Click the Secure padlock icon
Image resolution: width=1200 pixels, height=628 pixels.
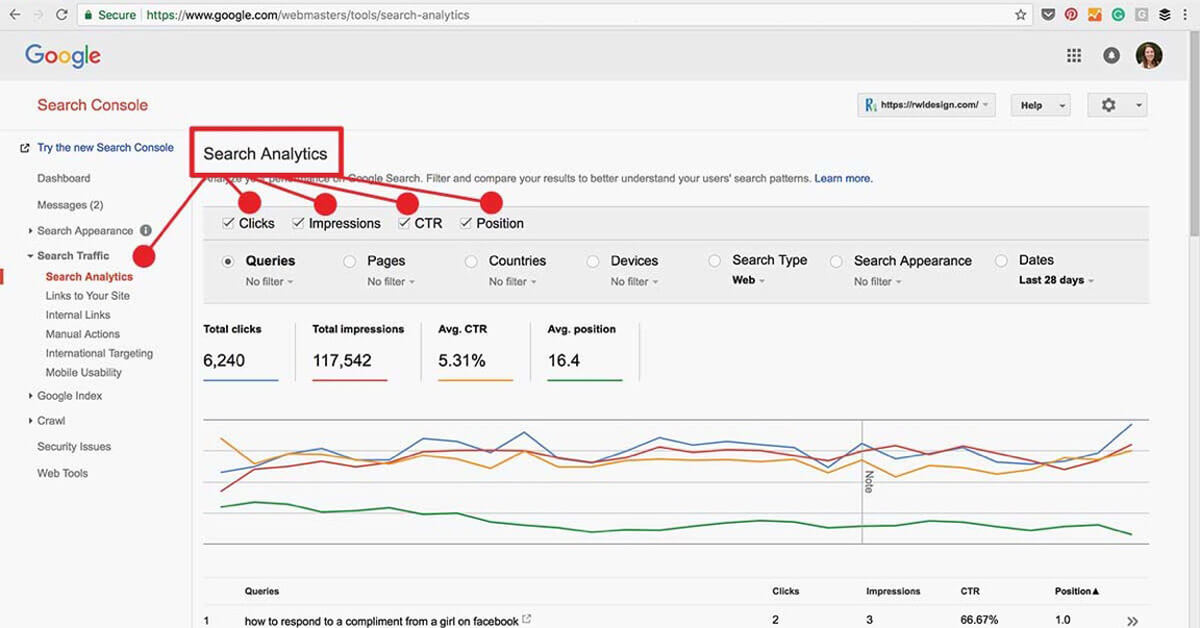click(88, 15)
